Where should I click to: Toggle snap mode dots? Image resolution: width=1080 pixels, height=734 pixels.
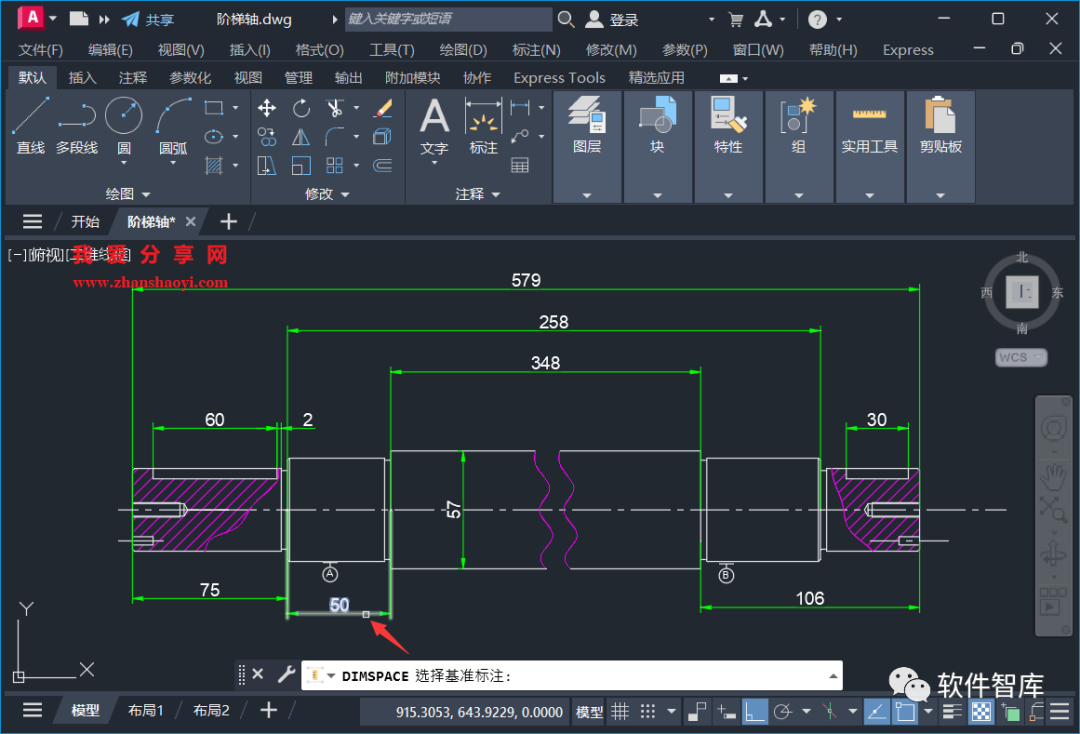pos(648,711)
